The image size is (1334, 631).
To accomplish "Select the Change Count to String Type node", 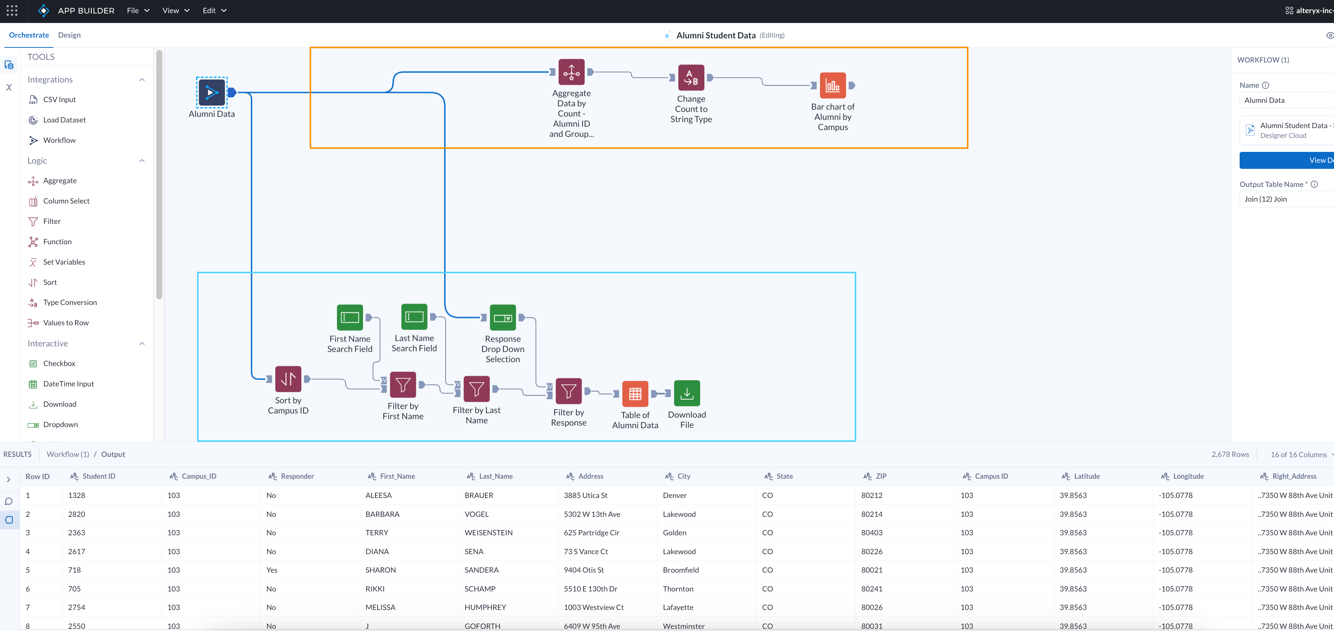I will 691,75.
